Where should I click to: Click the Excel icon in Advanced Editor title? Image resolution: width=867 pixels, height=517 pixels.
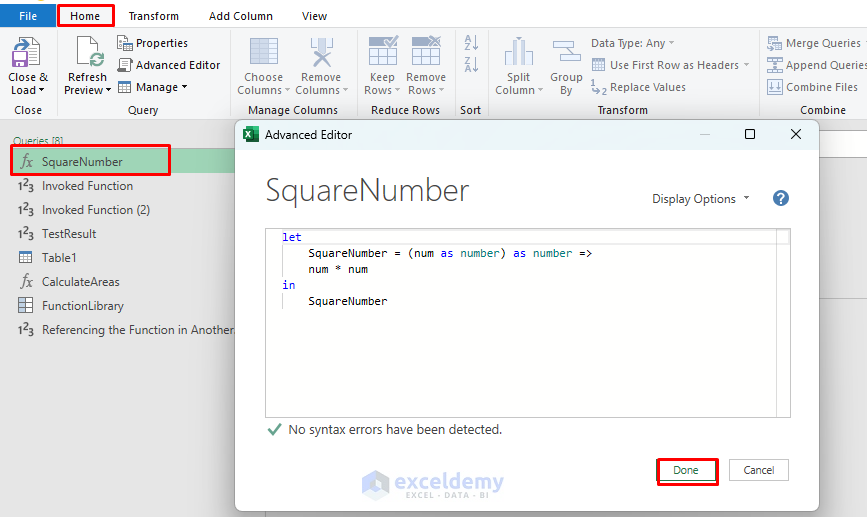251,134
